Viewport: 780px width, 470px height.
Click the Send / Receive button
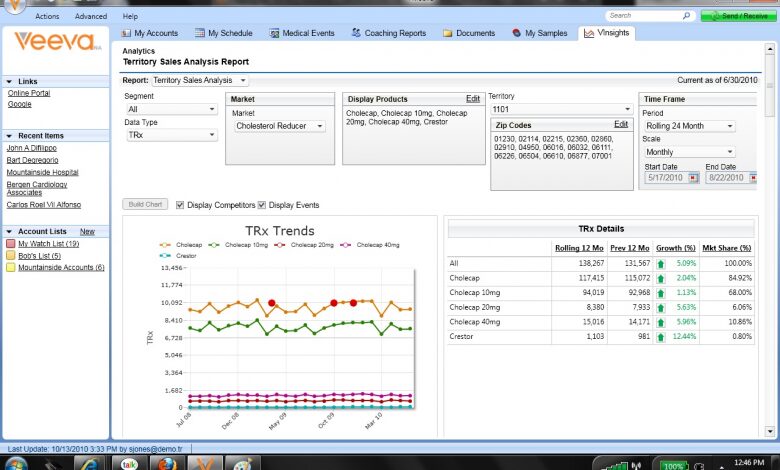(738, 16)
